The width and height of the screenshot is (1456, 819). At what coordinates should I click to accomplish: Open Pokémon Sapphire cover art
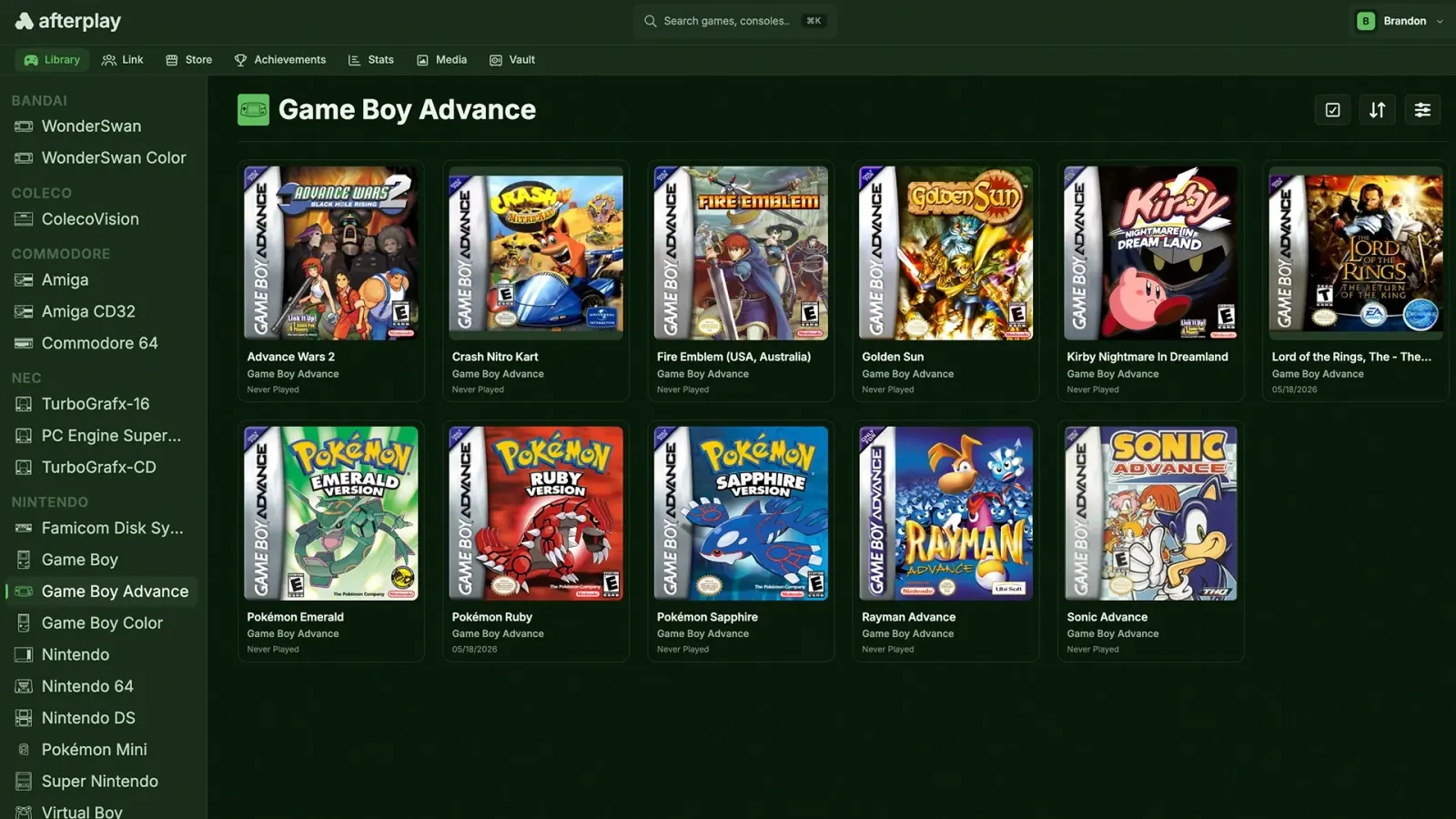tap(741, 513)
